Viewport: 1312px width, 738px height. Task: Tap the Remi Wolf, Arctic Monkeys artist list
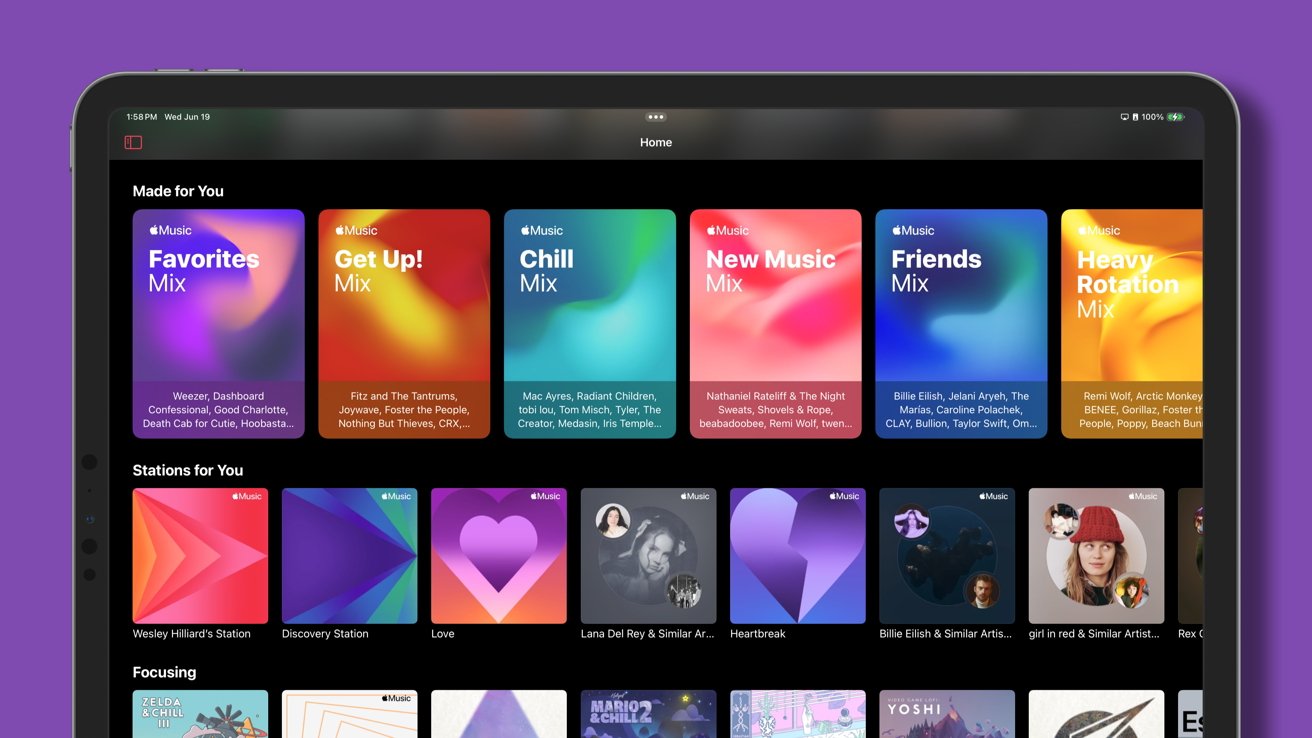click(x=1140, y=410)
